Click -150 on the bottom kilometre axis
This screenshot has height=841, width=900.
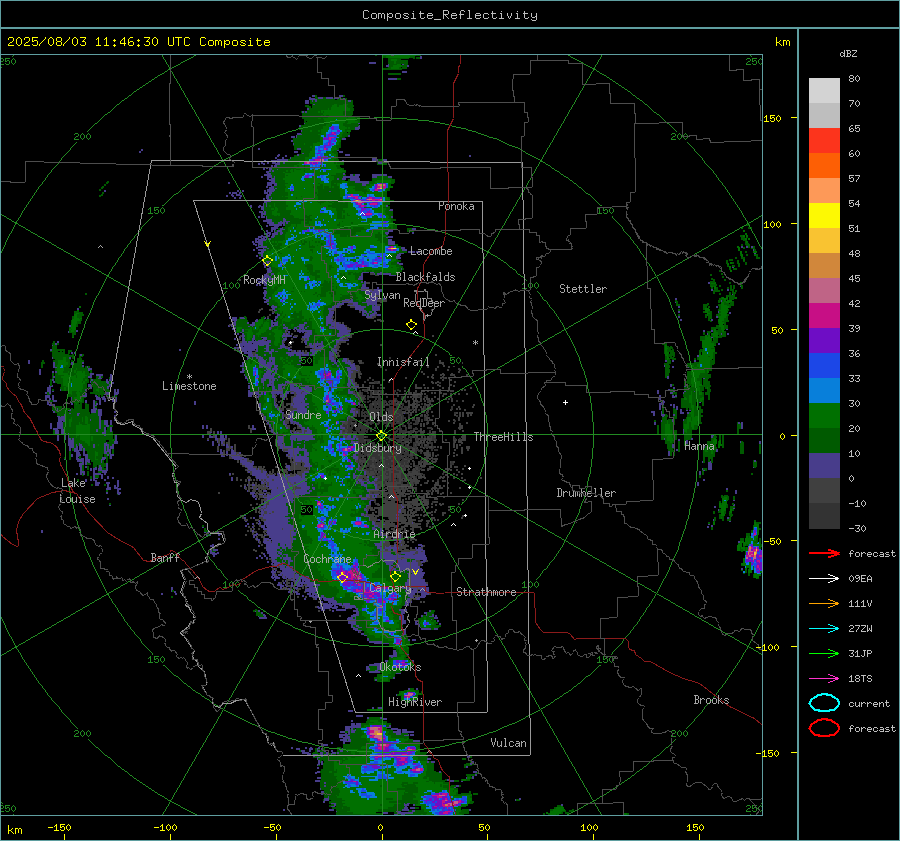[x=59, y=827]
